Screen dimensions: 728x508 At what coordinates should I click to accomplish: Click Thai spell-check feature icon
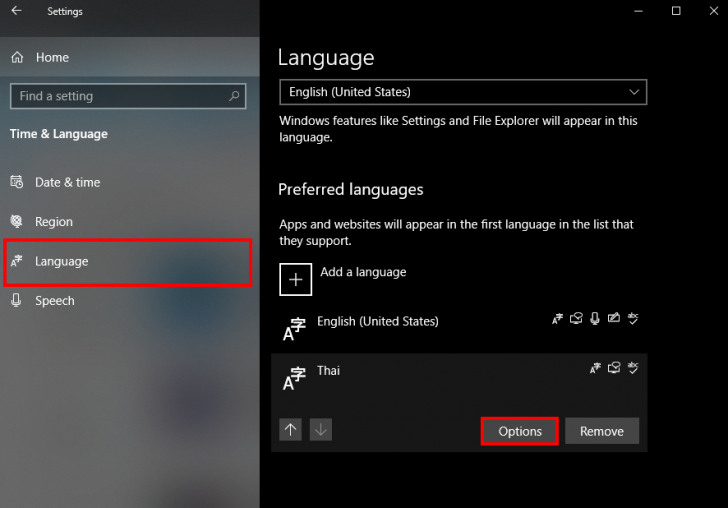[x=633, y=368]
